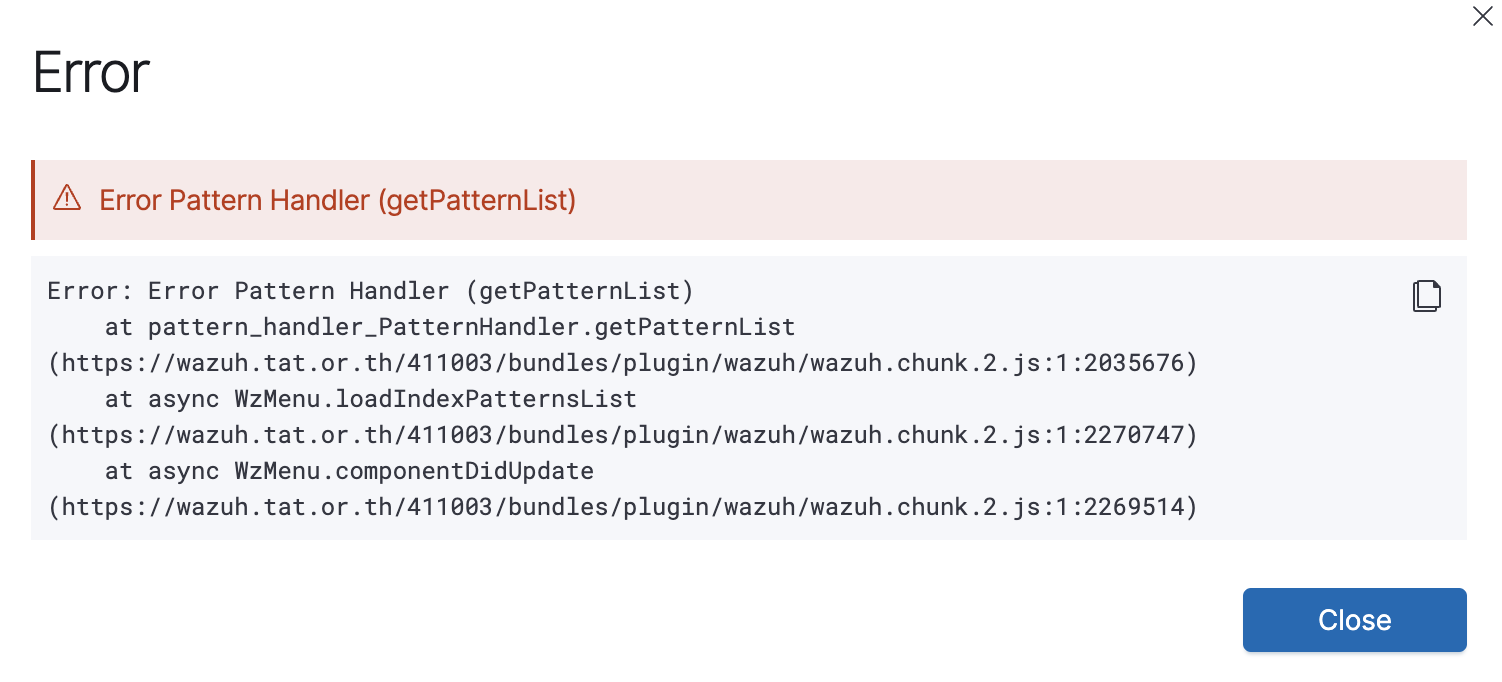This screenshot has width=1502, height=682.
Task: Click the red "Error Pattern Handler (getPatternList)" callout title
Action: click(337, 200)
